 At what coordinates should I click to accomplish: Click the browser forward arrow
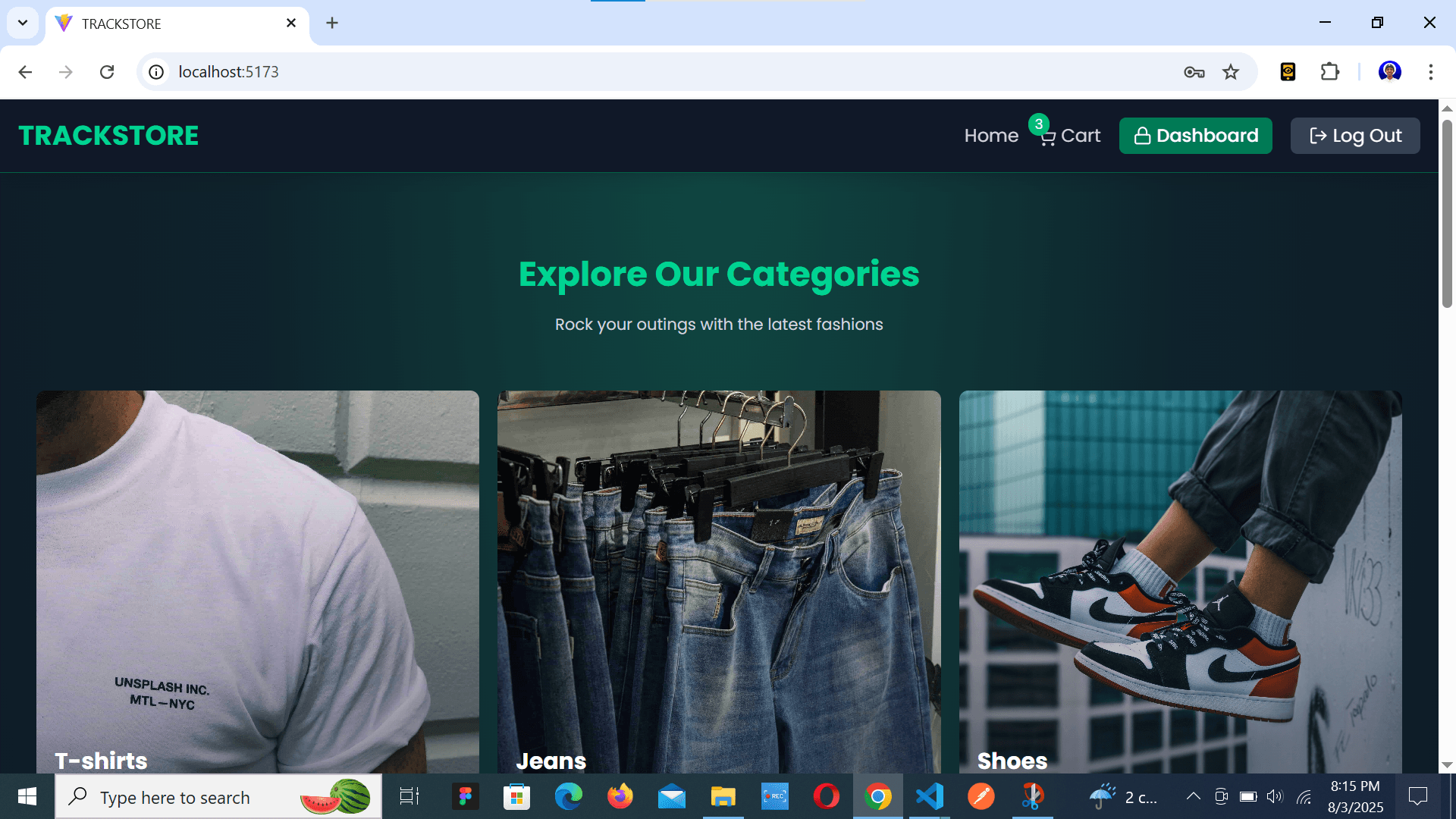point(66,72)
